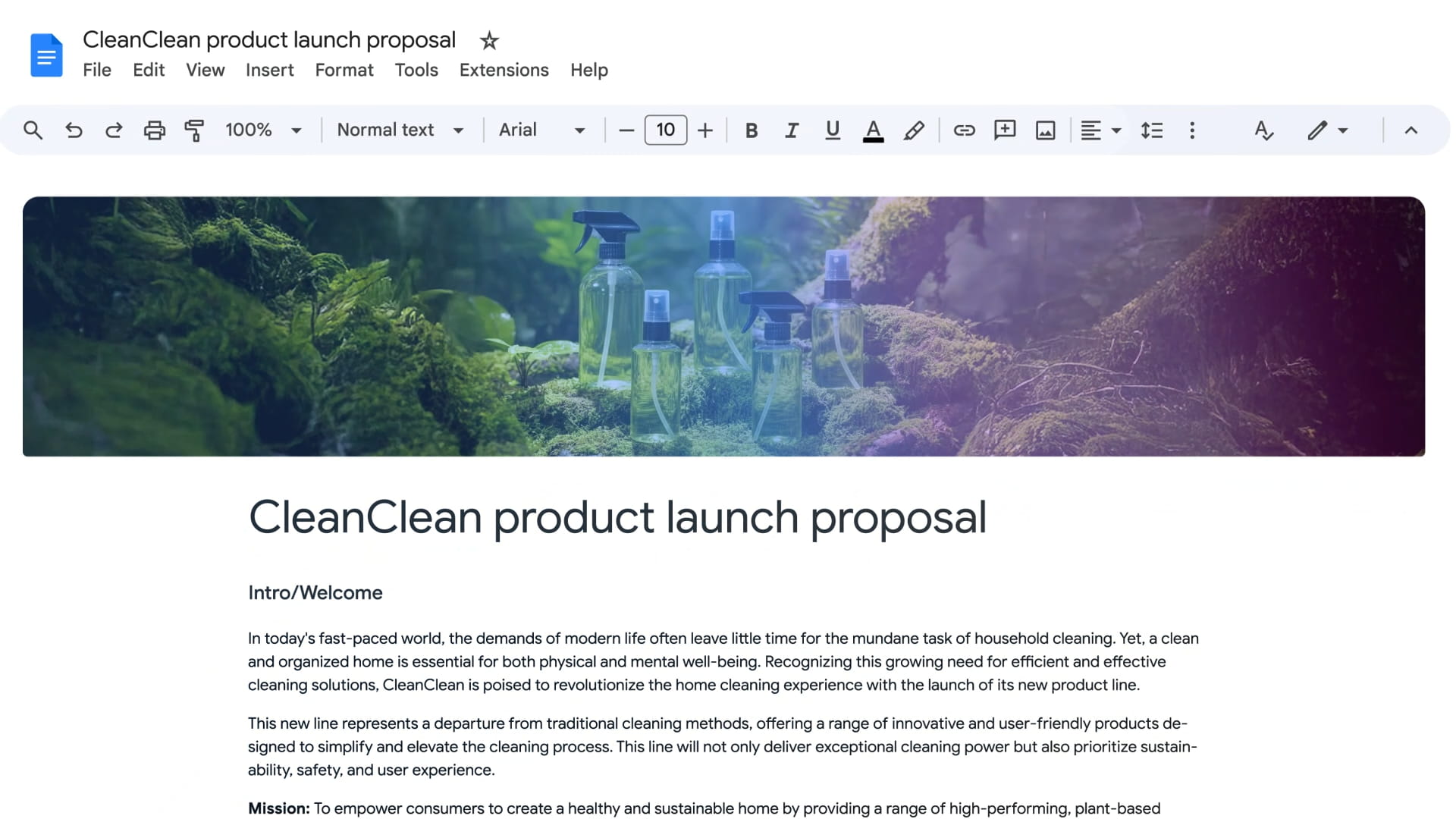This screenshot has width=1456, height=819.
Task: Click the font size input field
Action: click(665, 130)
